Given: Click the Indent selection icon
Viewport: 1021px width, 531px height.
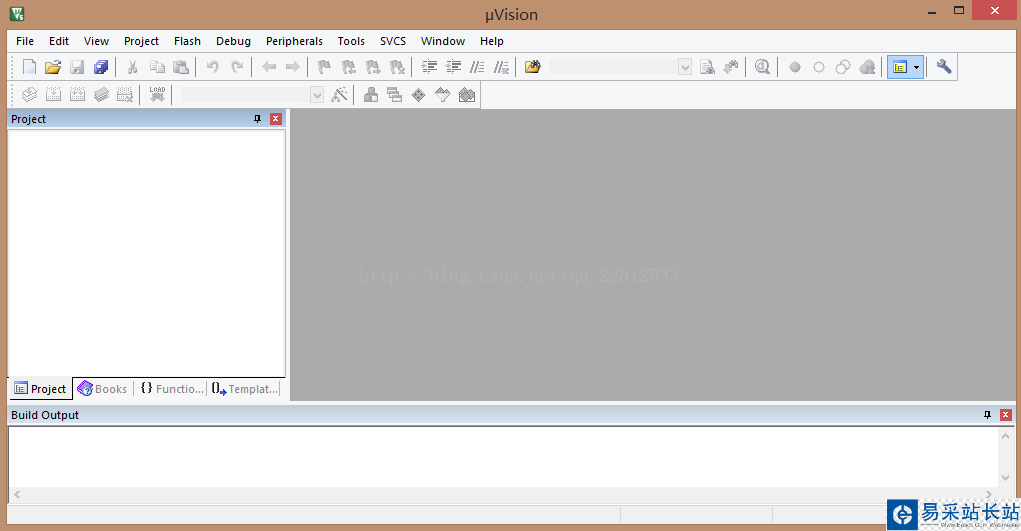Looking at the screenshot, I should coord(429,66).
